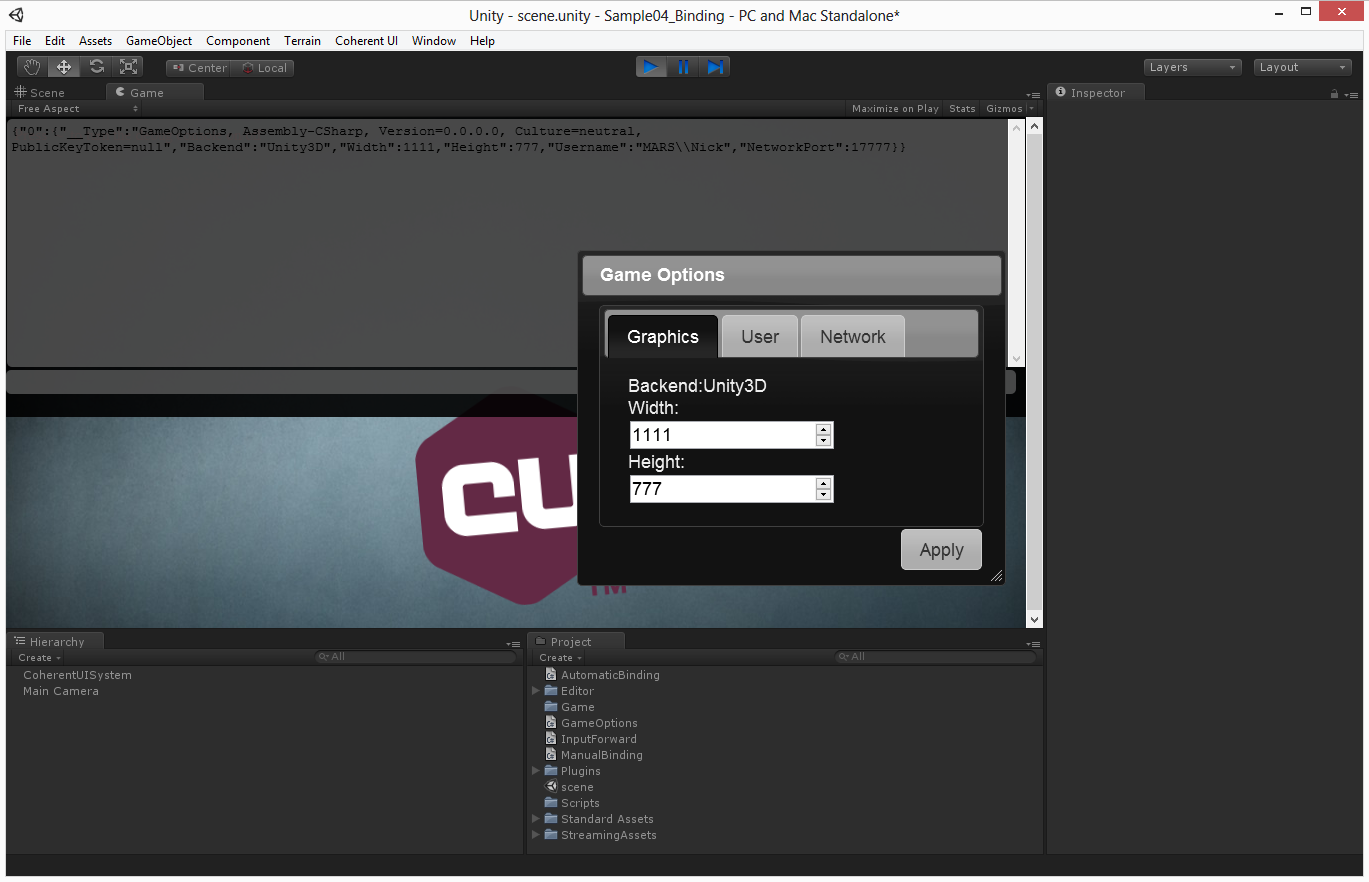Open the GameObject menu
1369x882 pixels.
159,41
